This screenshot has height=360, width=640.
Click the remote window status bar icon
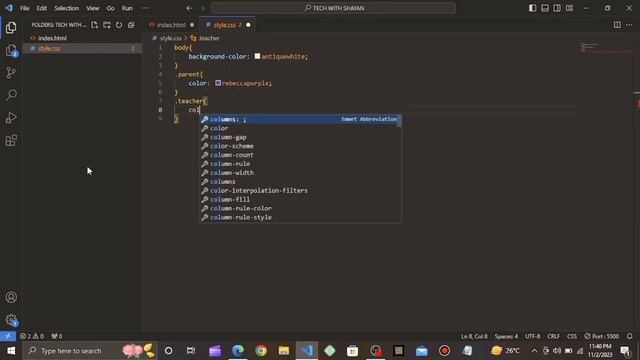pyautogui.click(x=8, y=336)
